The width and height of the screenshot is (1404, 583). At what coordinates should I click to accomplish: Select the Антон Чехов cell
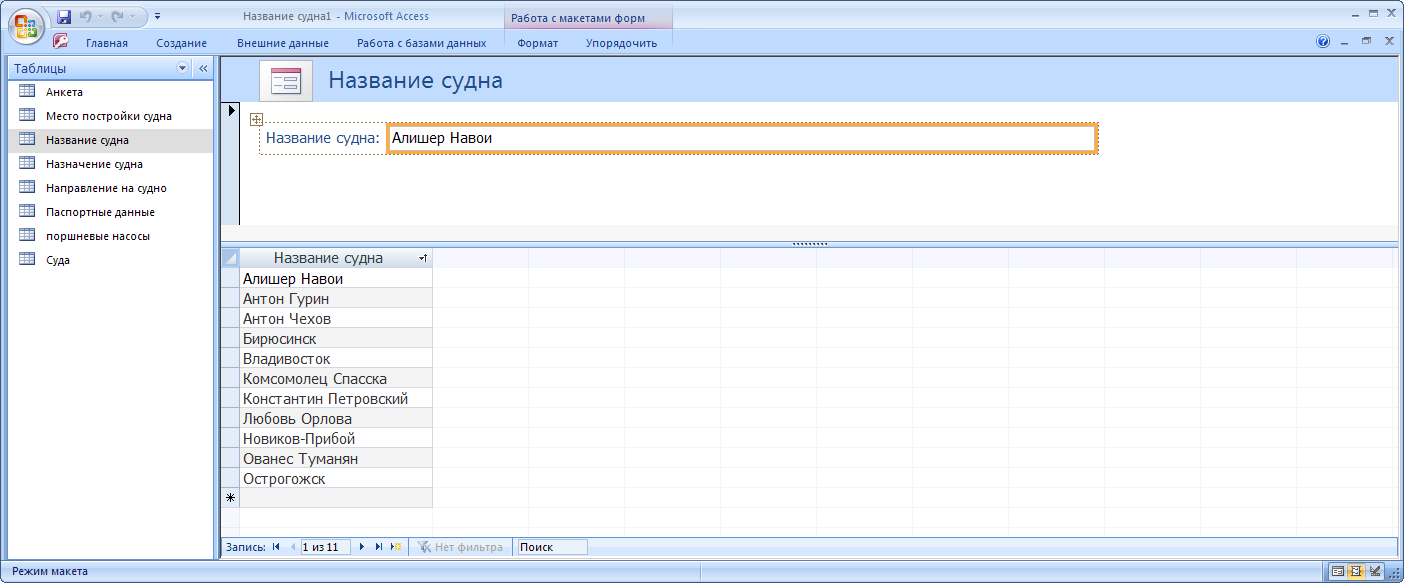(336, 319)
